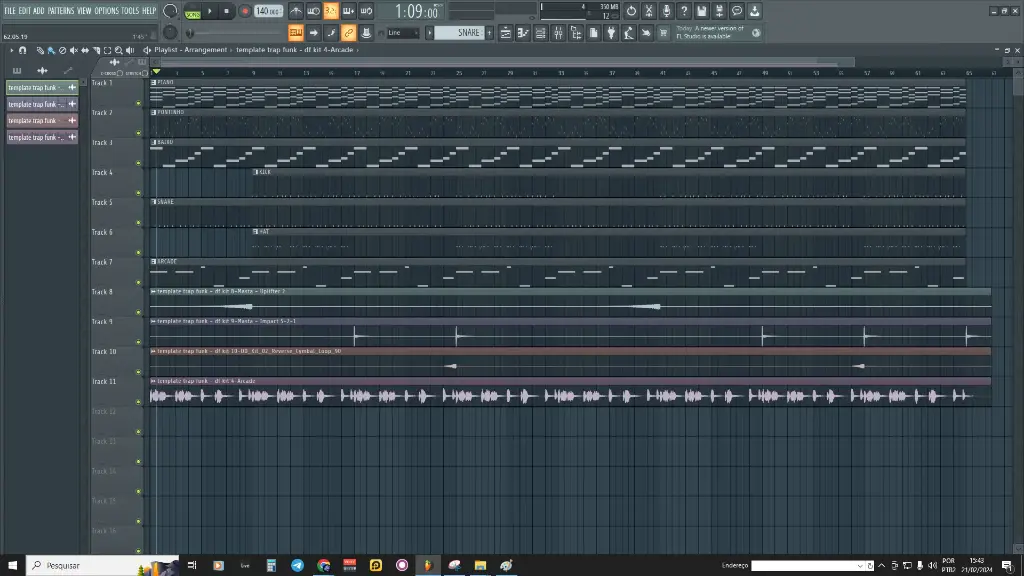Open the content library cart icon
1024x576 pixels.
coord(664,33)
